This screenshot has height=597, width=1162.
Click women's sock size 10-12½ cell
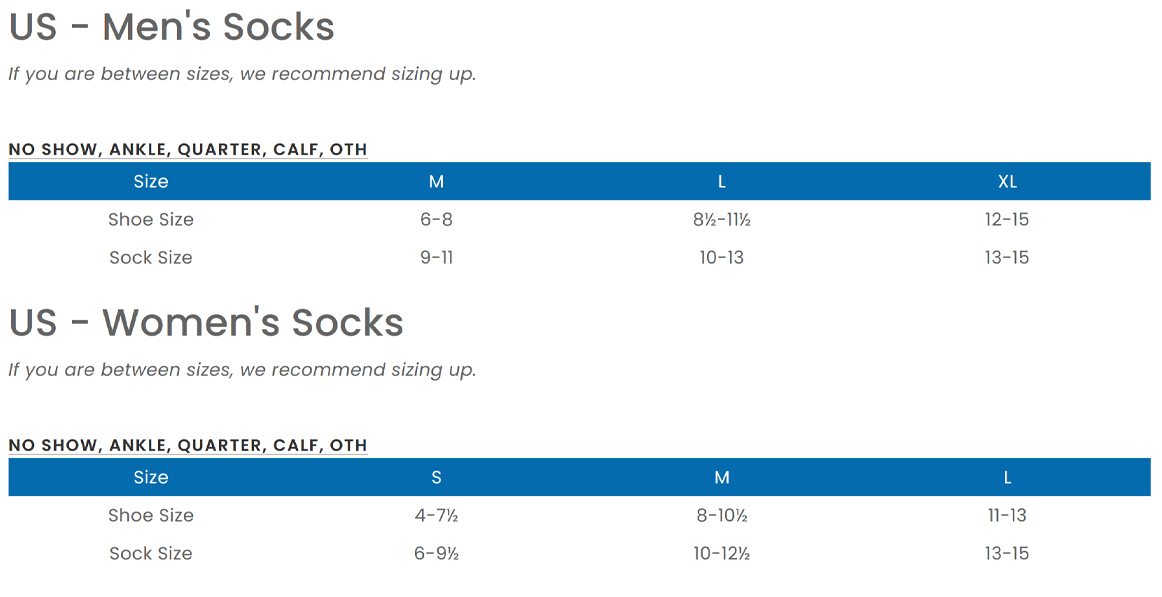click(722, 554)
